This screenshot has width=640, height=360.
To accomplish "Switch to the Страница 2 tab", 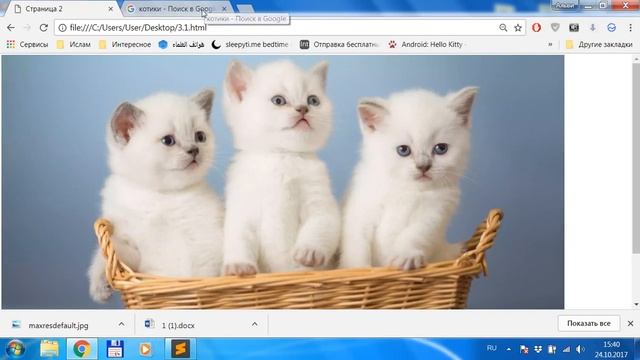I will pos(61,9).
